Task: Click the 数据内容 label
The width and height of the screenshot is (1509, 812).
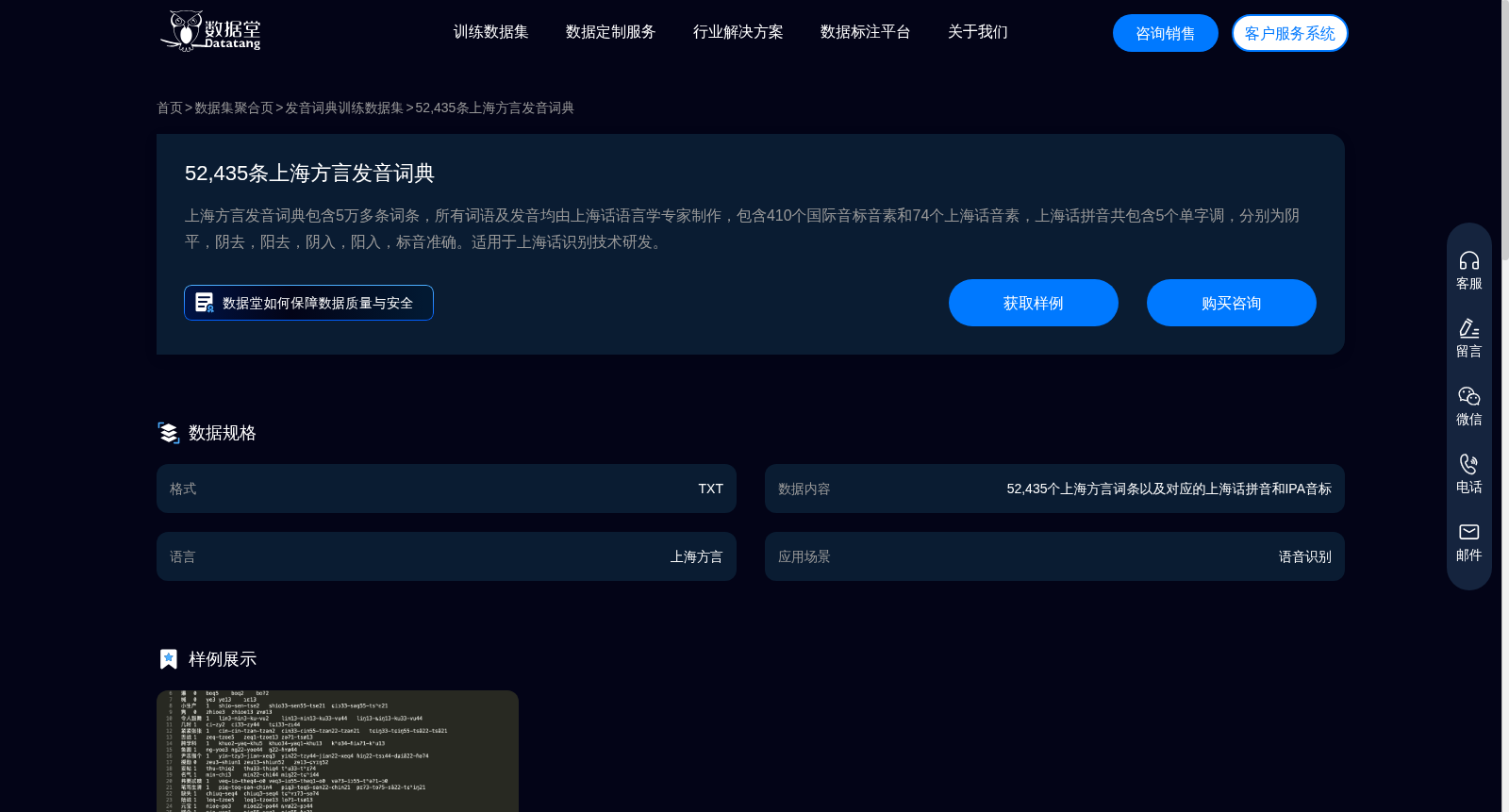Action: click(804, 489)
